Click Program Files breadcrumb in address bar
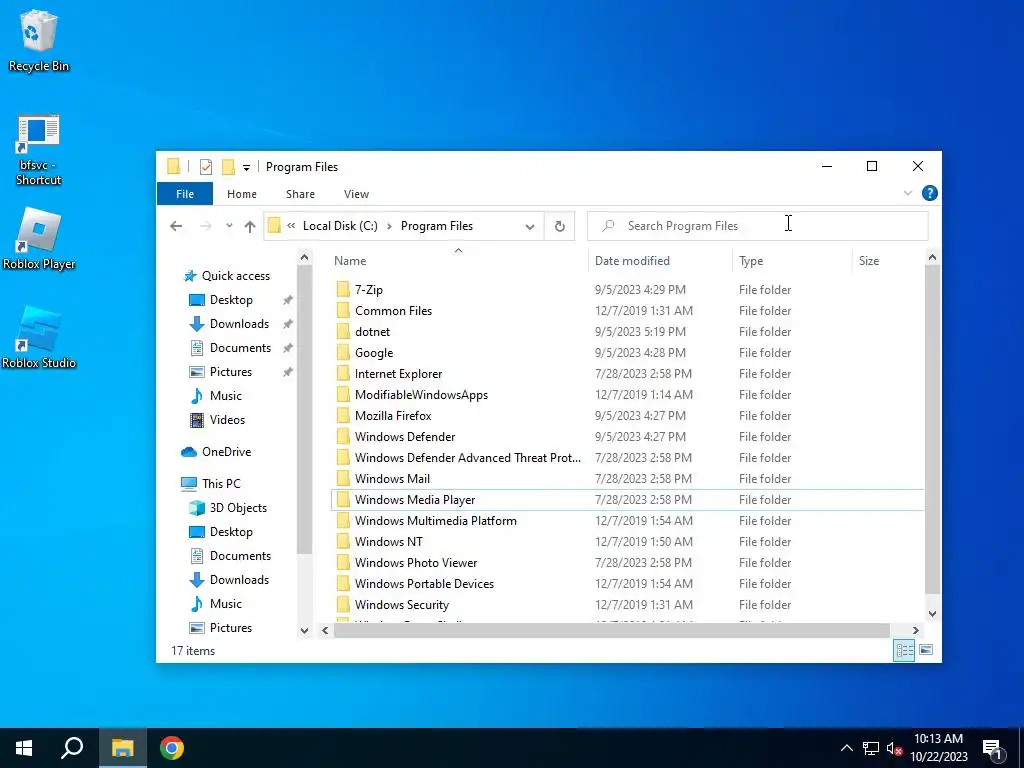The width and height of the screenshot is (1024, 768). (436, 226)
